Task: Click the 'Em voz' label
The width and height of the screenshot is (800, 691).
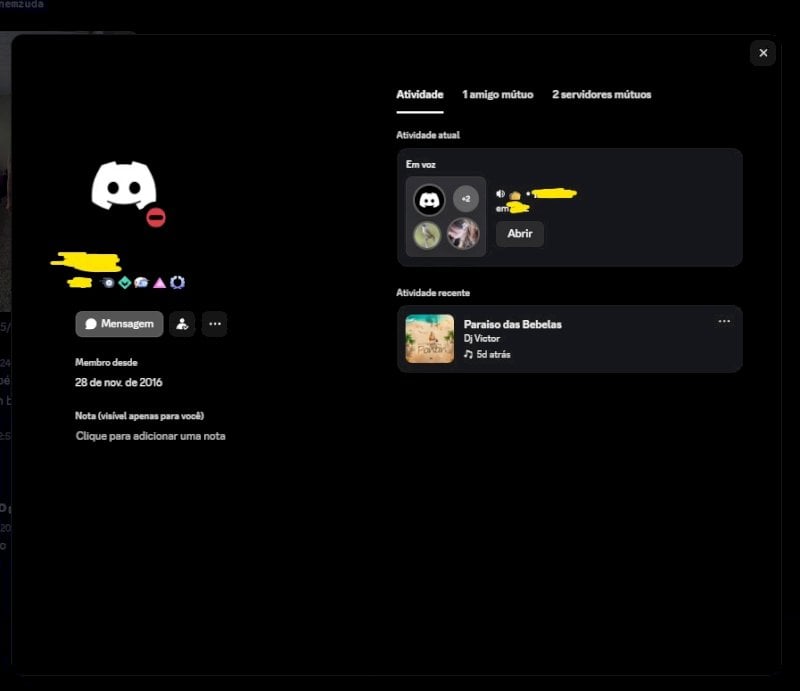Action: click(420, 164)
